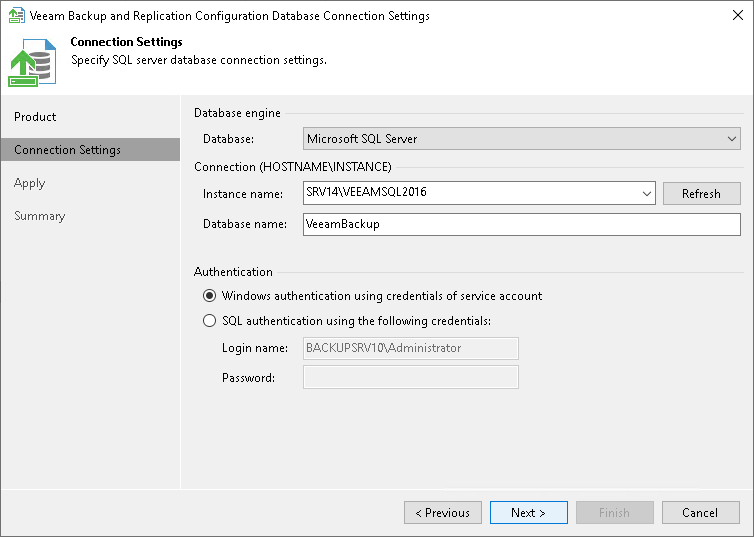Screen dimensions: 754x537
Task: Click the 'Connection (HOSTNAME\INSTANCE)' group label
Action: click(x=293, y=167)
